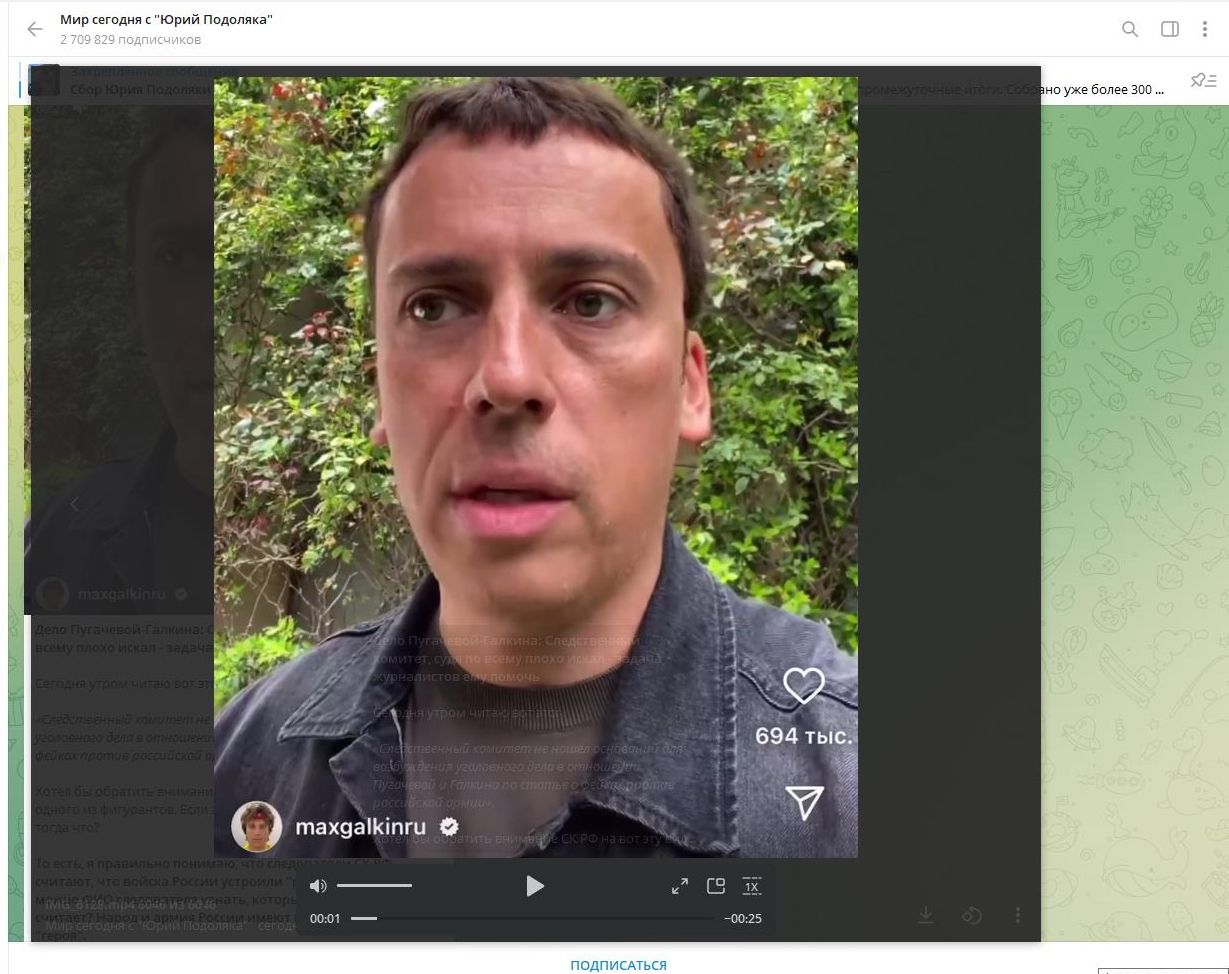The height and width of the screenshot is (974, 1229).
Task: Enter fullscreen mode for the video
Action: click(679, 886)
